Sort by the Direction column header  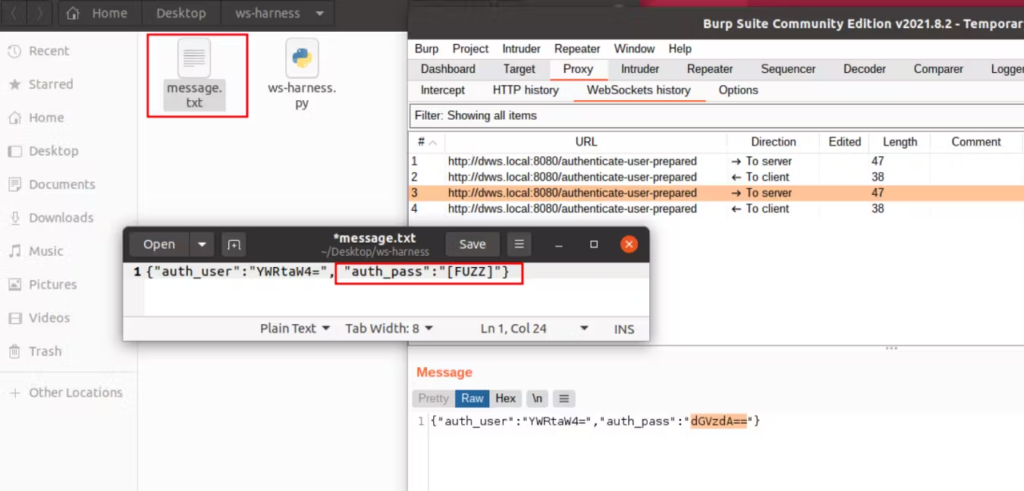point(773,142)
